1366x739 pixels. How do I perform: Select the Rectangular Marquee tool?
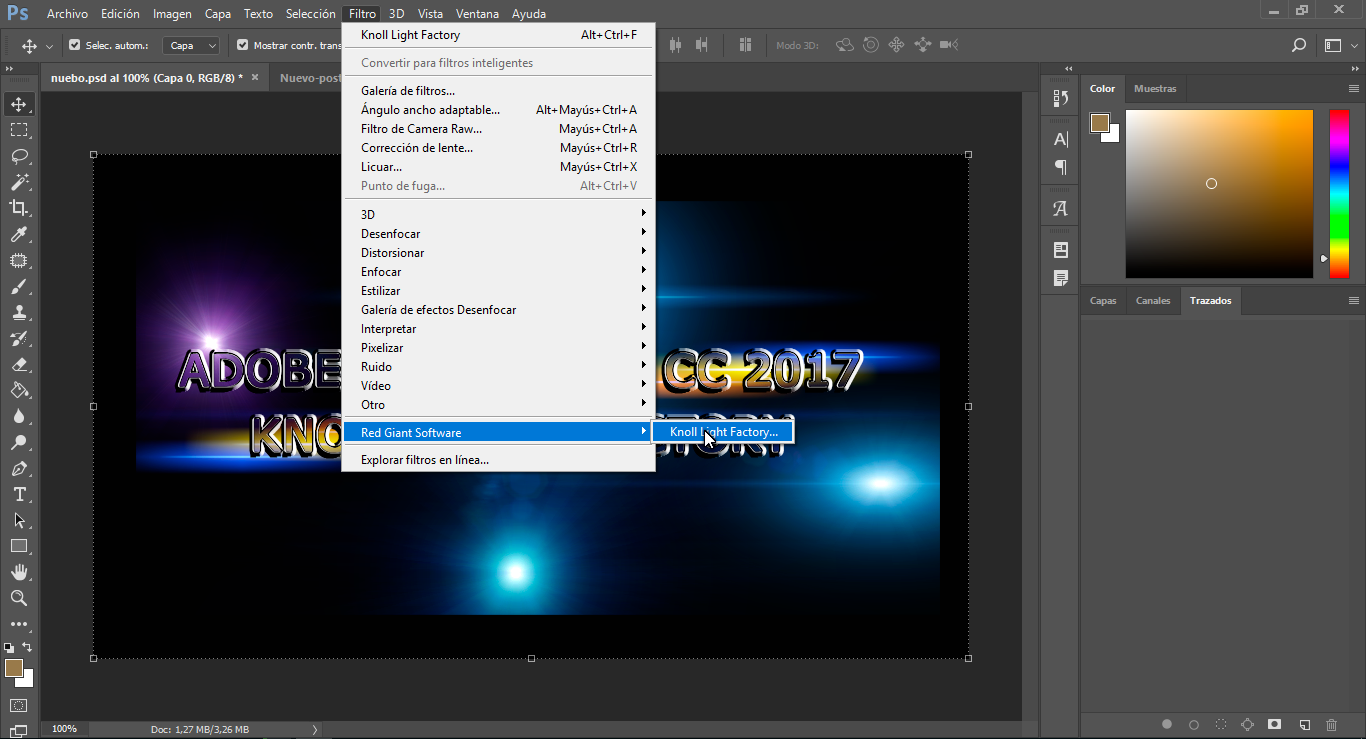pyautogui.click(x=19, y=130)
